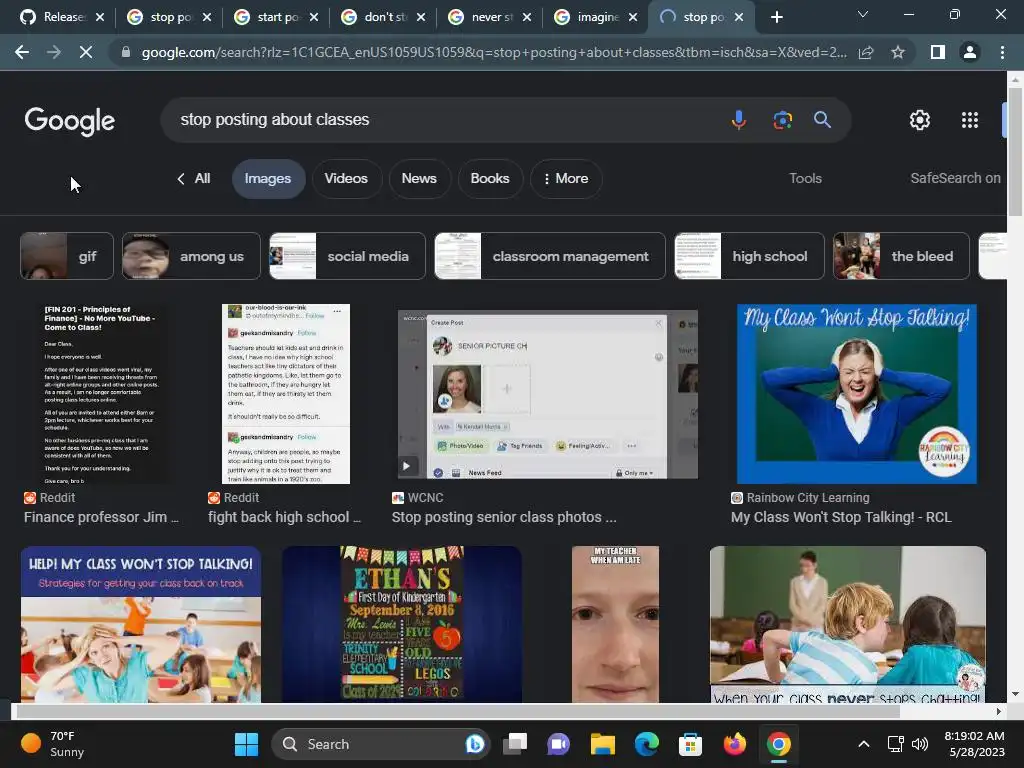Play the WCNC video result
1024x768 pixels.
pos(406,466)
